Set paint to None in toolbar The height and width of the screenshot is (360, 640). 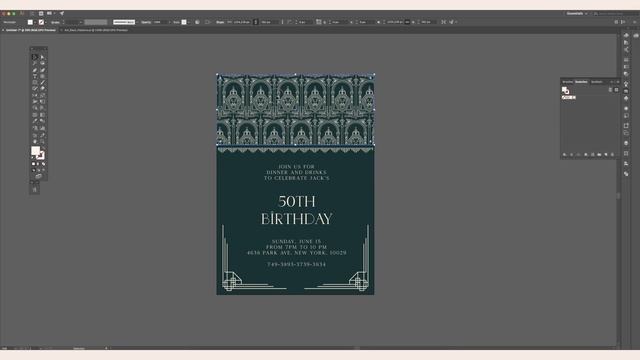point(43,164)
